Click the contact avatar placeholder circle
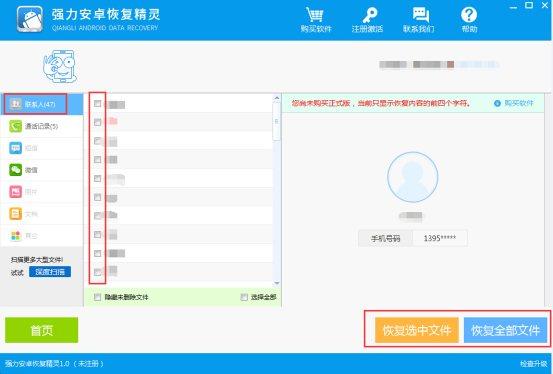 (x=412, y=177)
